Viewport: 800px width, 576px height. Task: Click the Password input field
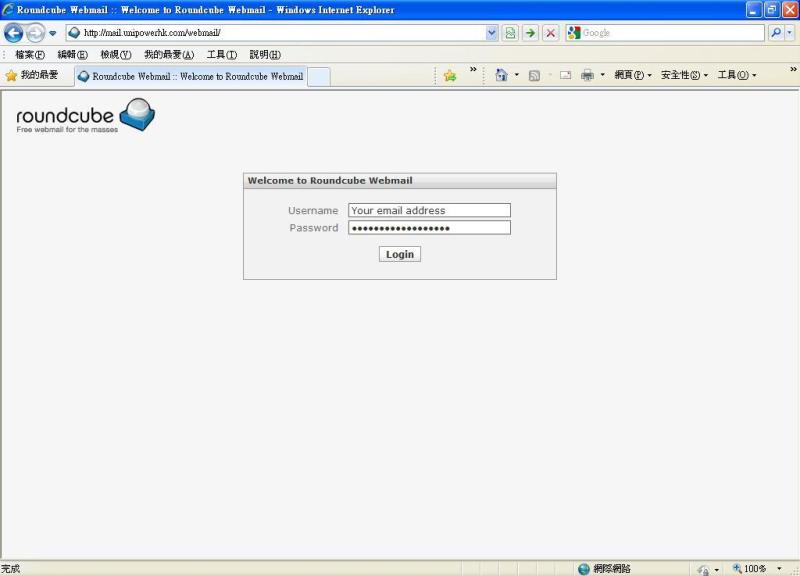coord(429,228)
